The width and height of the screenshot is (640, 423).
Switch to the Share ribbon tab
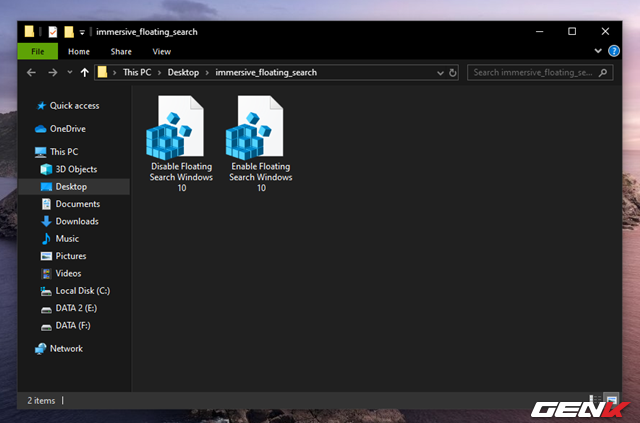coord(121,51)
